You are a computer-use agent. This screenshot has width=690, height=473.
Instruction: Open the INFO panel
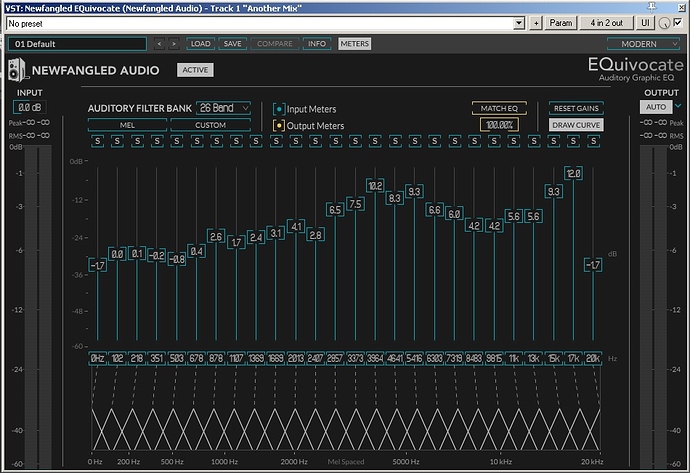[317, 44]
